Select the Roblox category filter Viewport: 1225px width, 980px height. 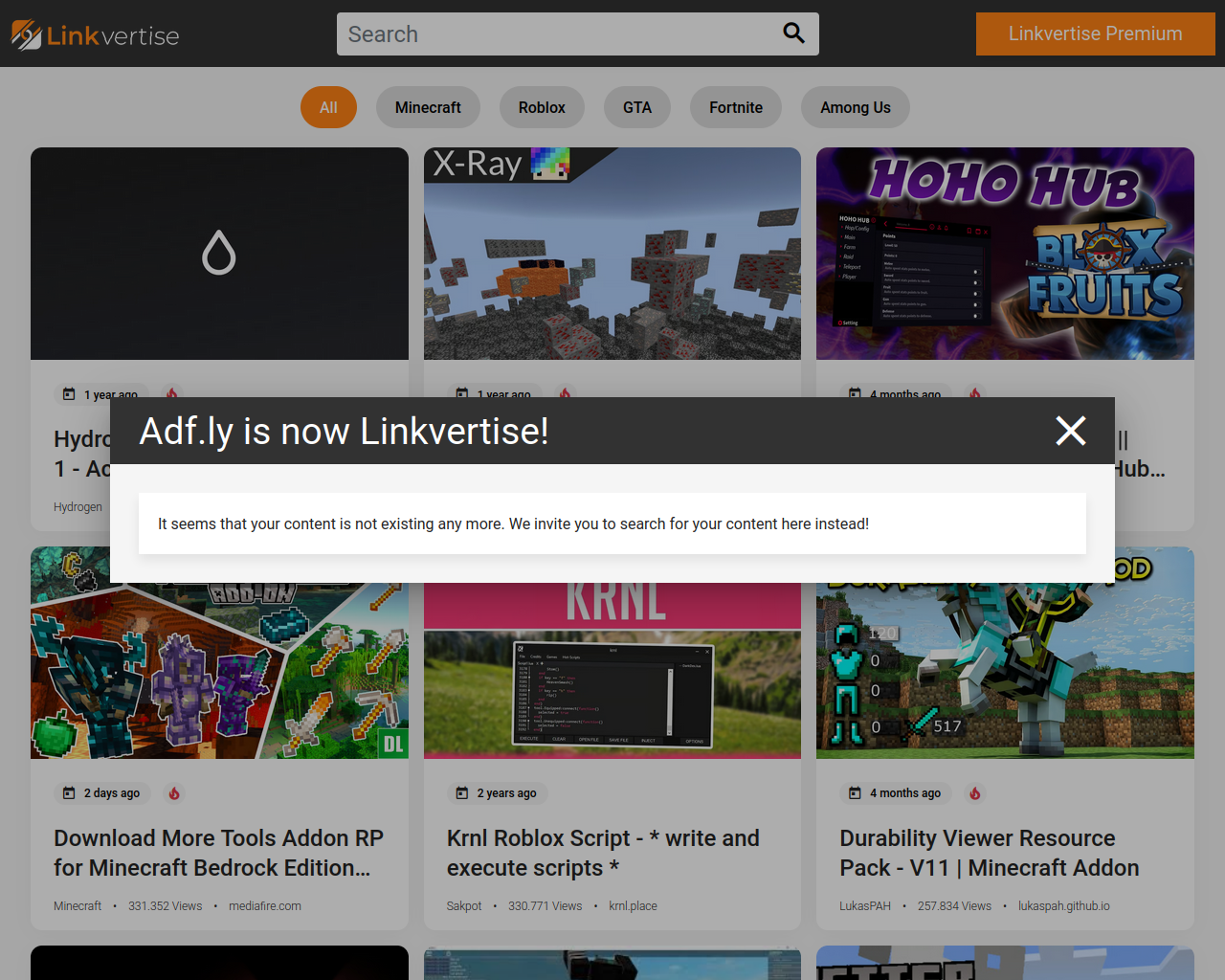[542, 107]
